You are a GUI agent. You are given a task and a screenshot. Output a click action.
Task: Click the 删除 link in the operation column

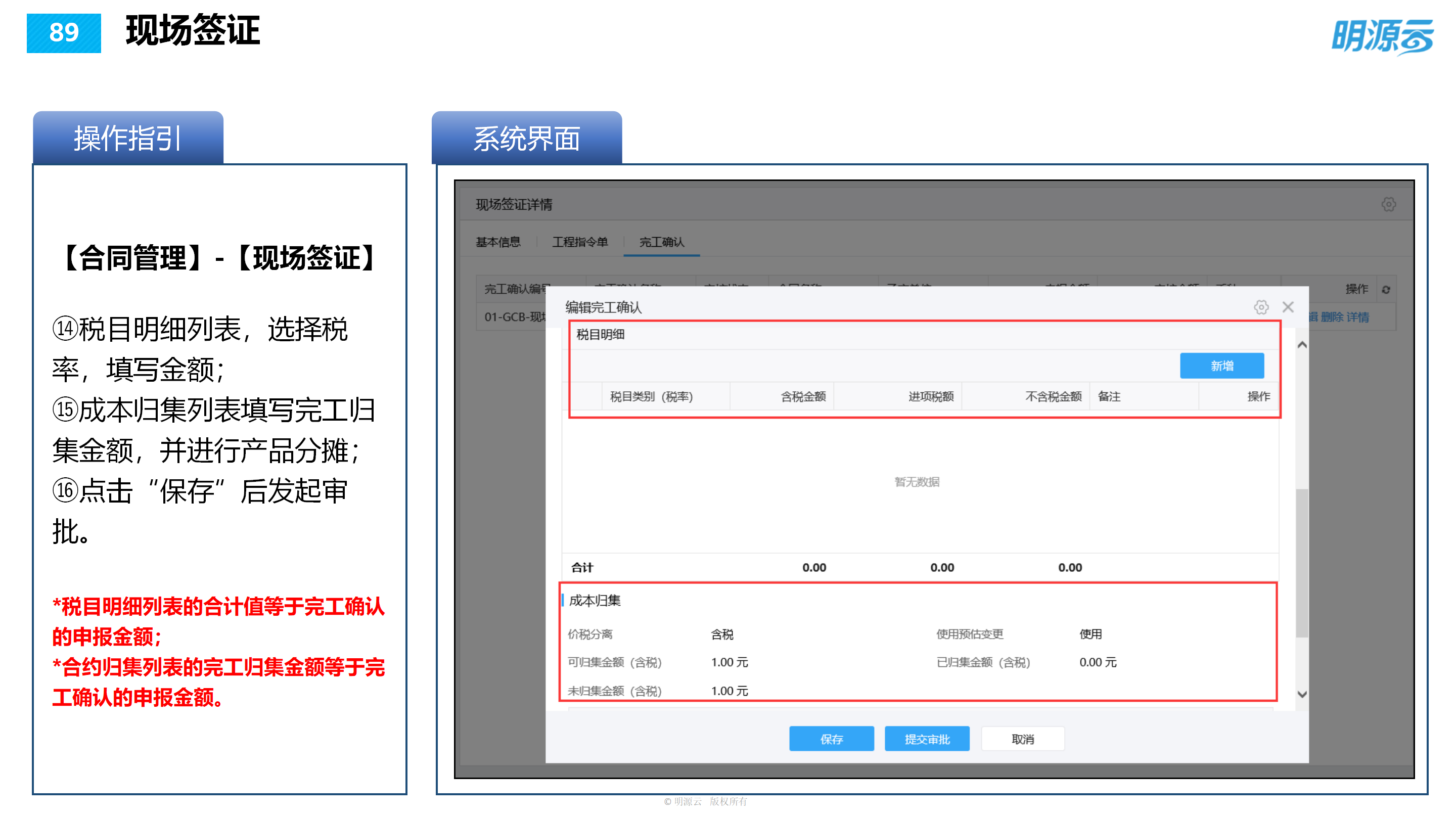tap(1332, 317)
